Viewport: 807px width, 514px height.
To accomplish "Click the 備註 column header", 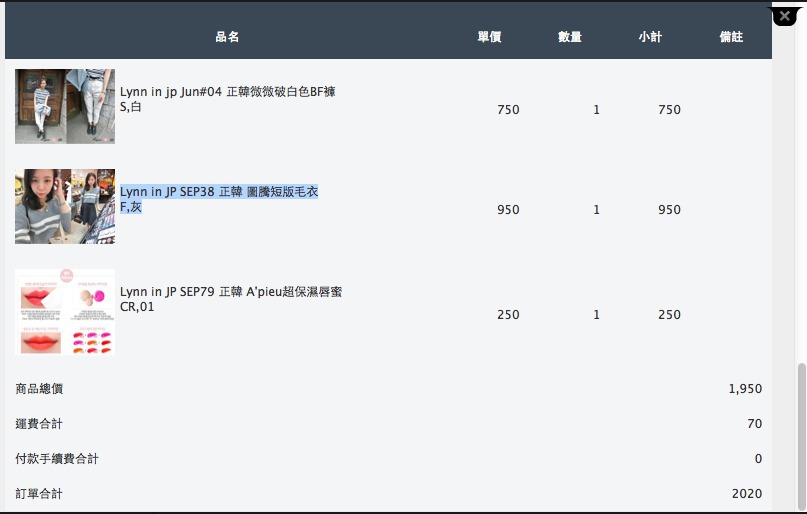I will click(731, 37).
